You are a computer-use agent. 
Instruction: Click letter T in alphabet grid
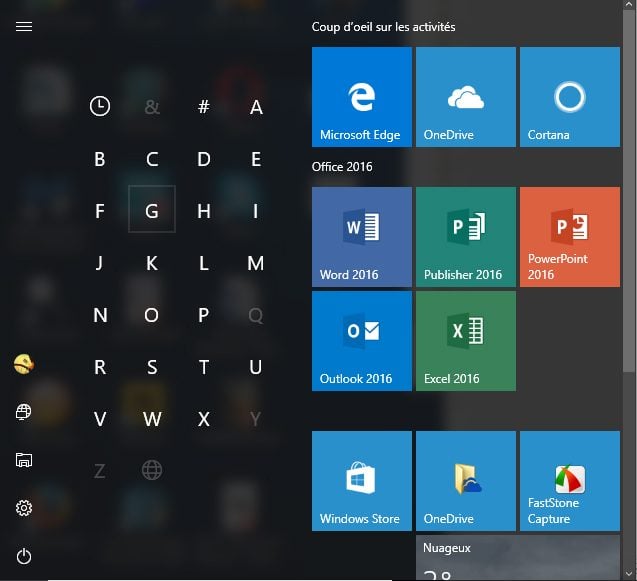204,366
